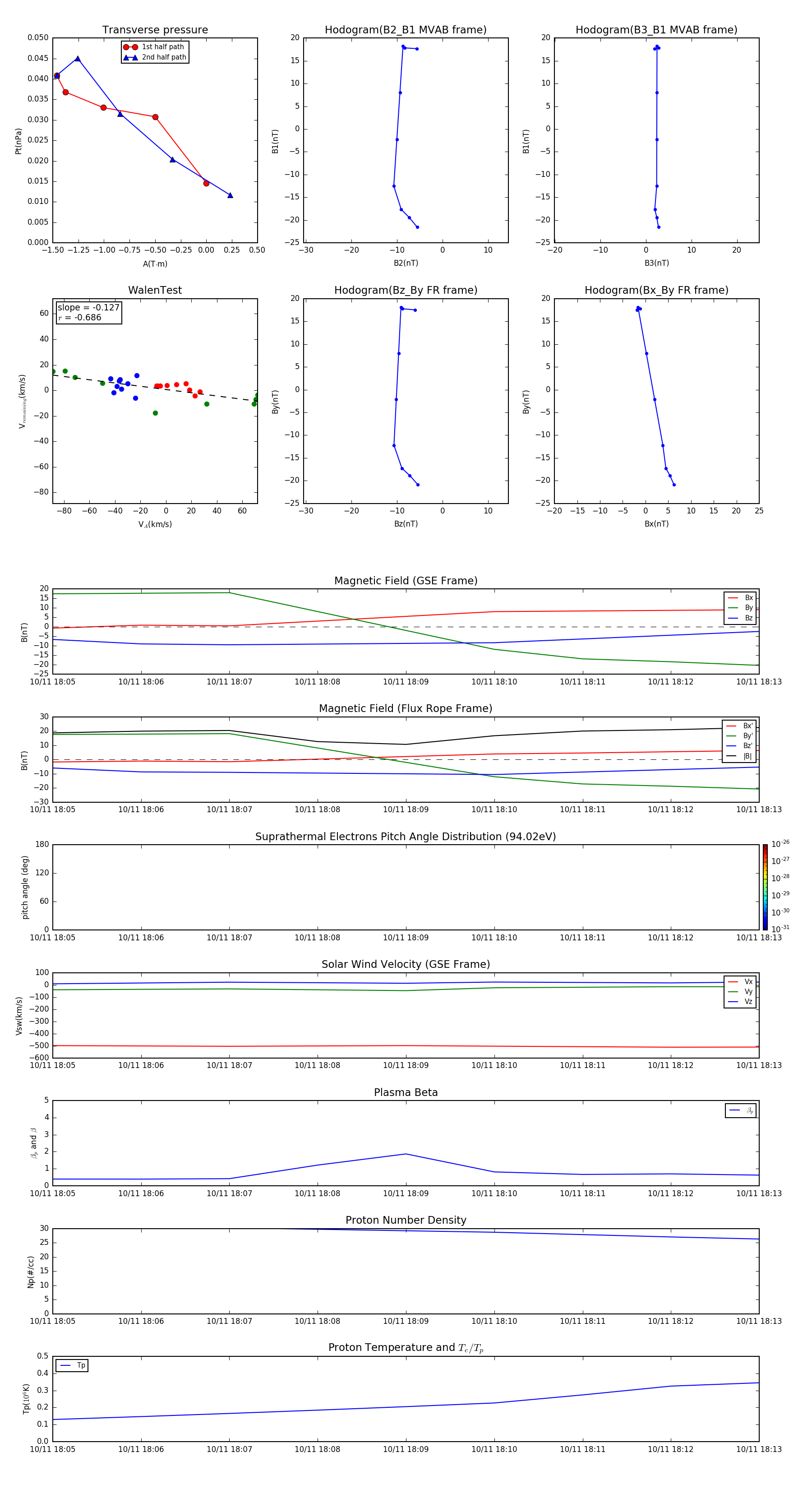Click the "Plasma Beta" plot title
Image resolution: width=812 pixels, height=1489 pixels.
(406, 1092)
